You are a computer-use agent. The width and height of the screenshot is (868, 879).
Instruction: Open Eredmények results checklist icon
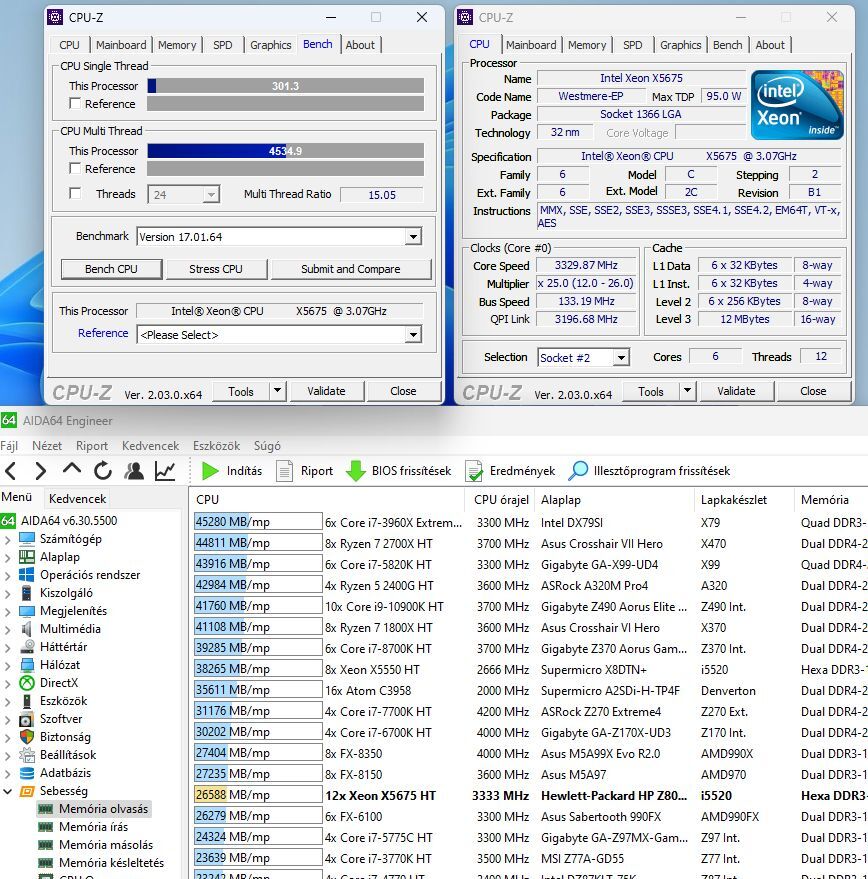coord(474,471)
